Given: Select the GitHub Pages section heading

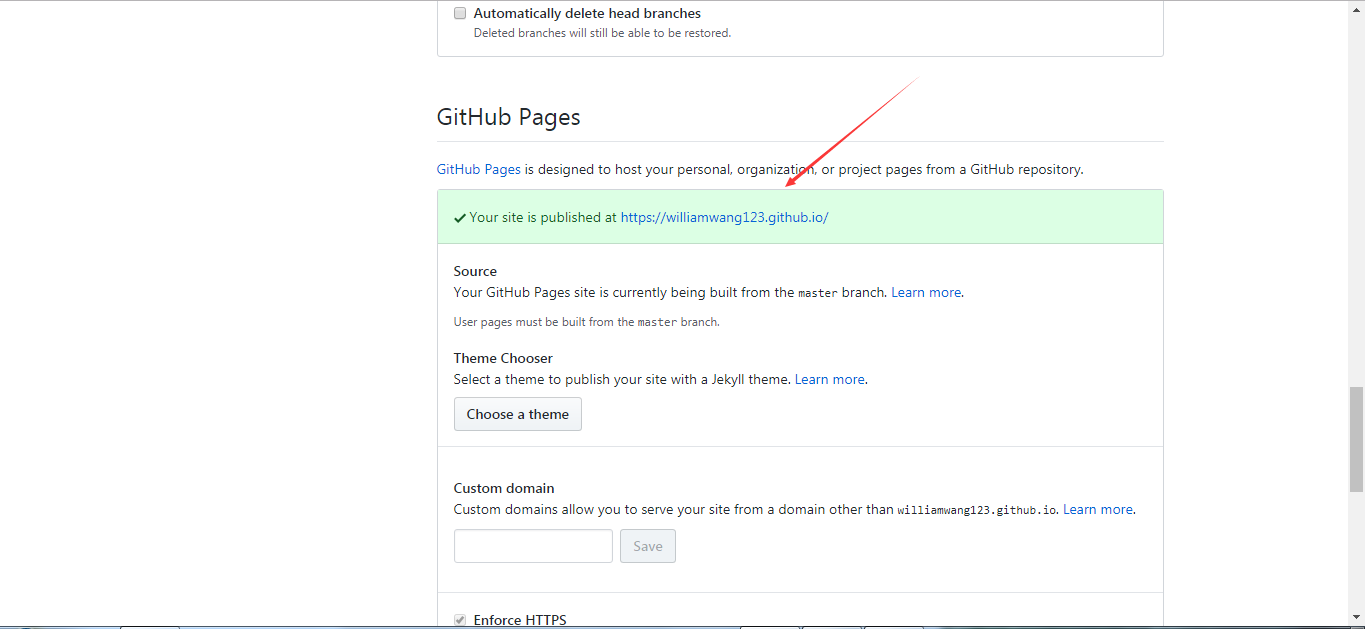Looking at the screenshot, I should tap(508, 117).
